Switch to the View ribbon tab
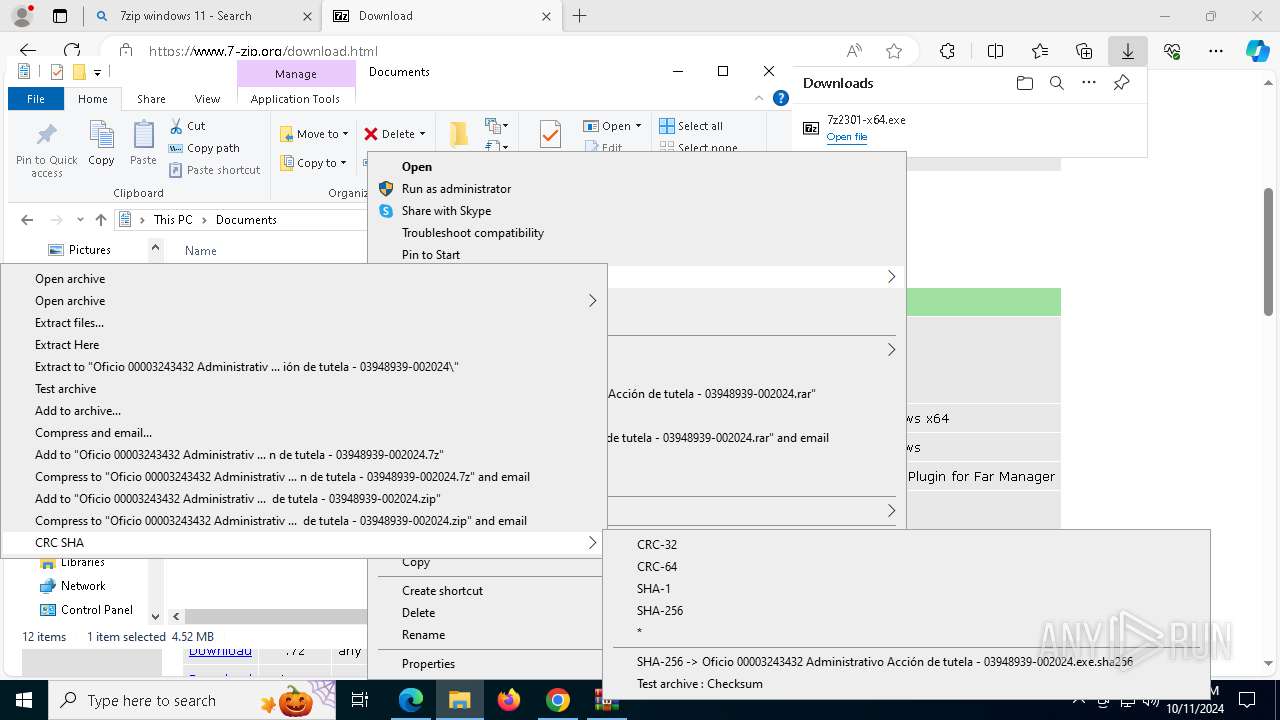The image size is (1280, 720). [207, 99]
